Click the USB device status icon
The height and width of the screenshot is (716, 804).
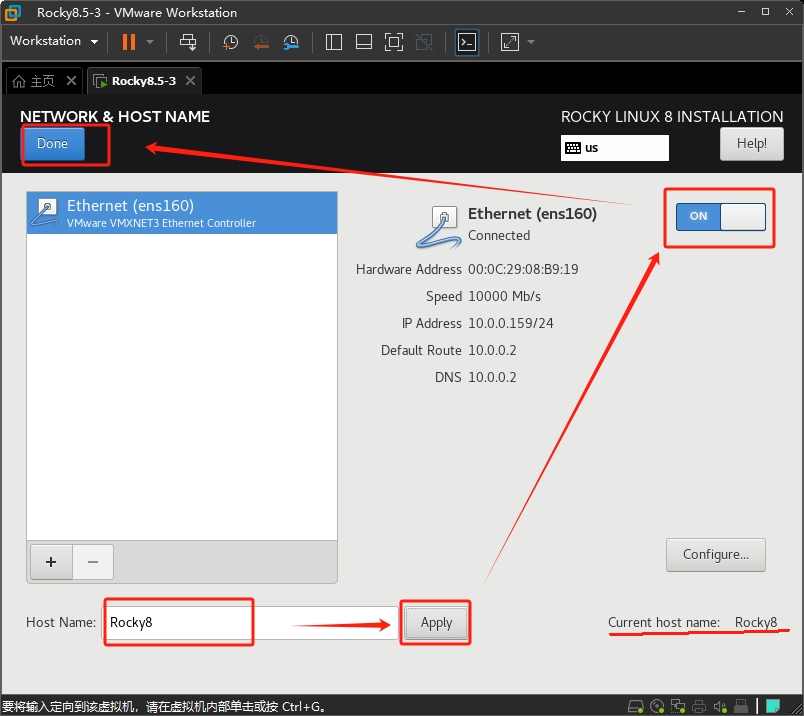click(741, 707)
